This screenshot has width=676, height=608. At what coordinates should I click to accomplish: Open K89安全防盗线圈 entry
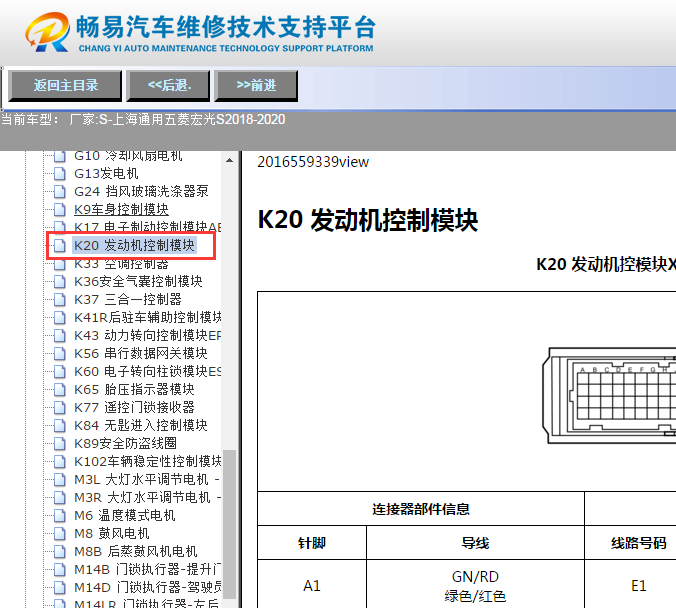click(x=125, y=443)
